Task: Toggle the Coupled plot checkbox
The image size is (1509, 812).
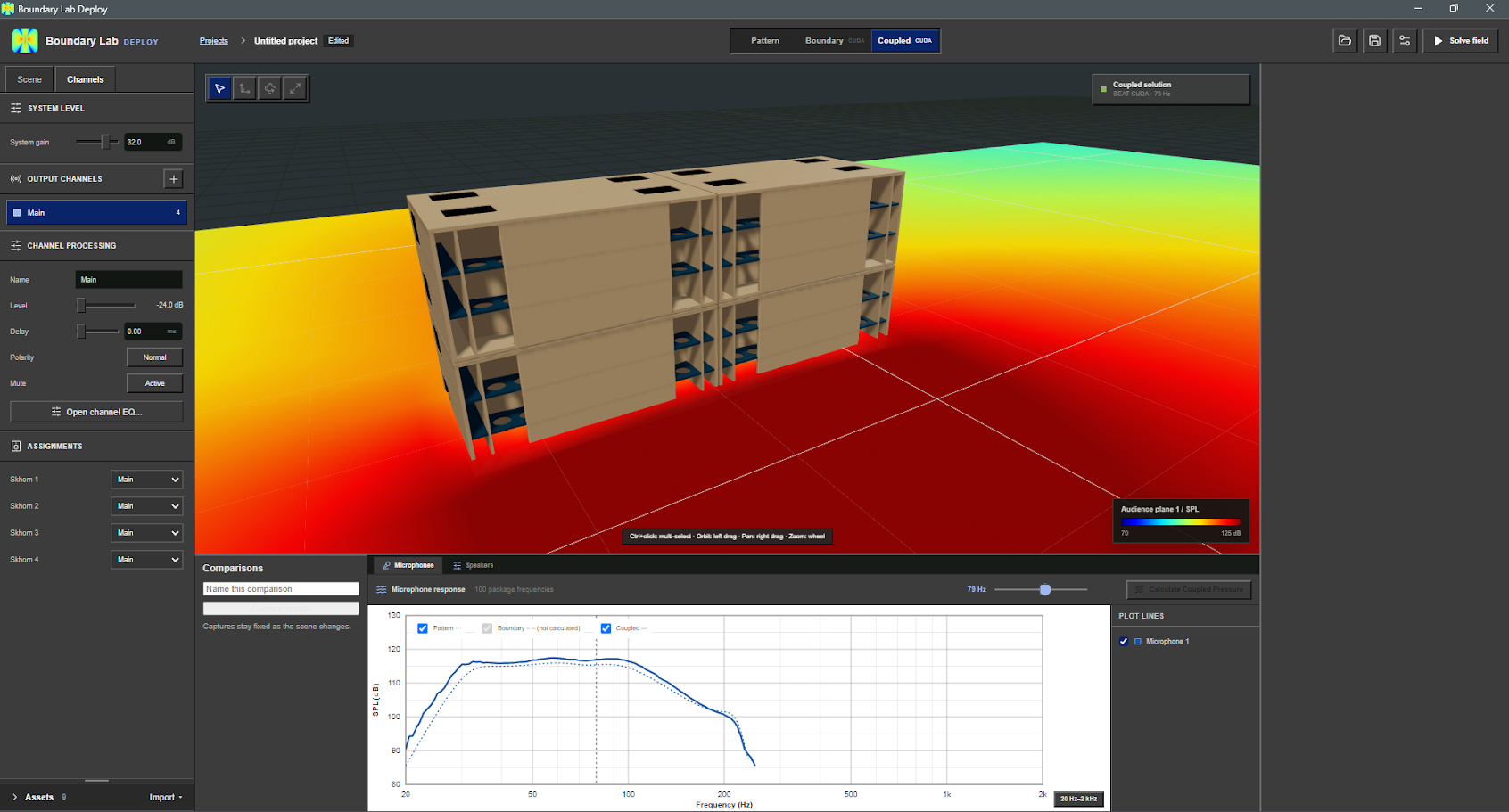Action: click(x=606, y=628)
